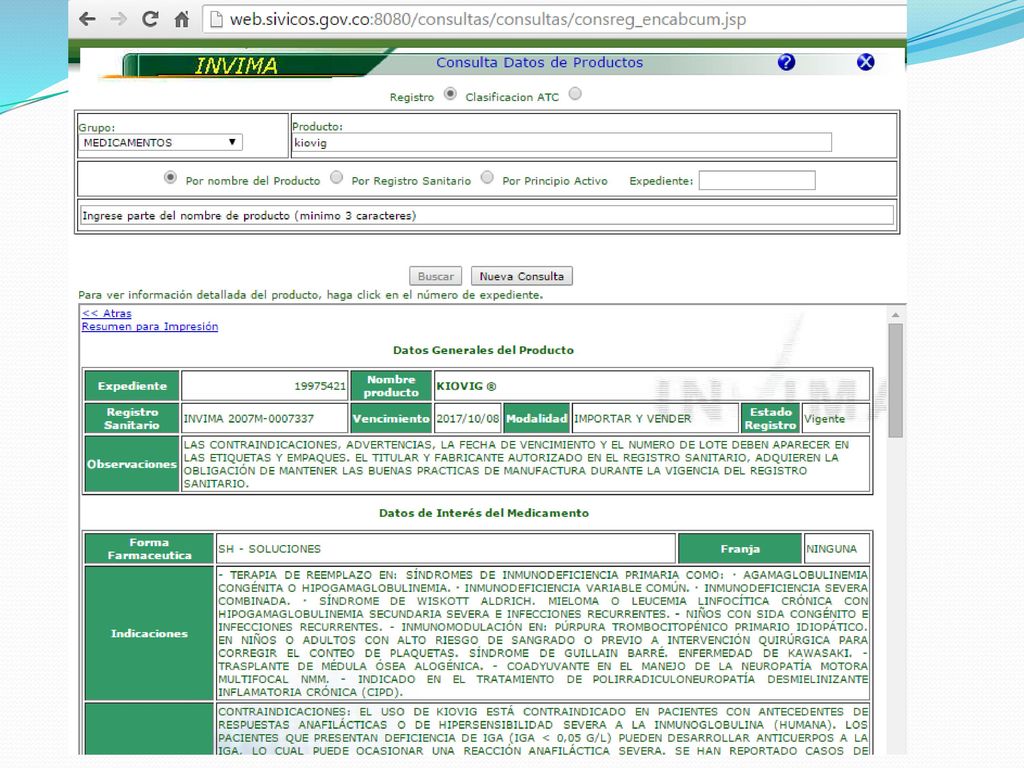1024x768 pixels.
Task: Click the Buscar button
Action: click(x=436, y=276)
